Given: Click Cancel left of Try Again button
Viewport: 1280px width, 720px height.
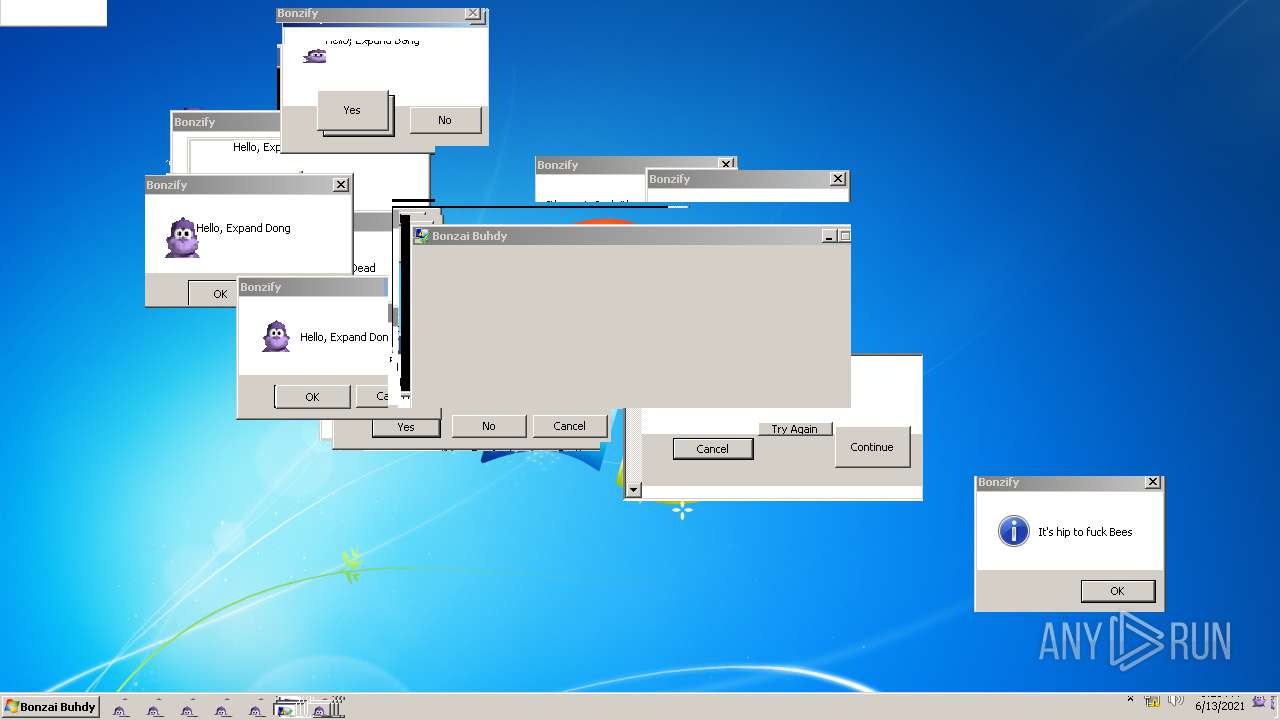Looking at the screenshot, I should (x=712, y=449).
